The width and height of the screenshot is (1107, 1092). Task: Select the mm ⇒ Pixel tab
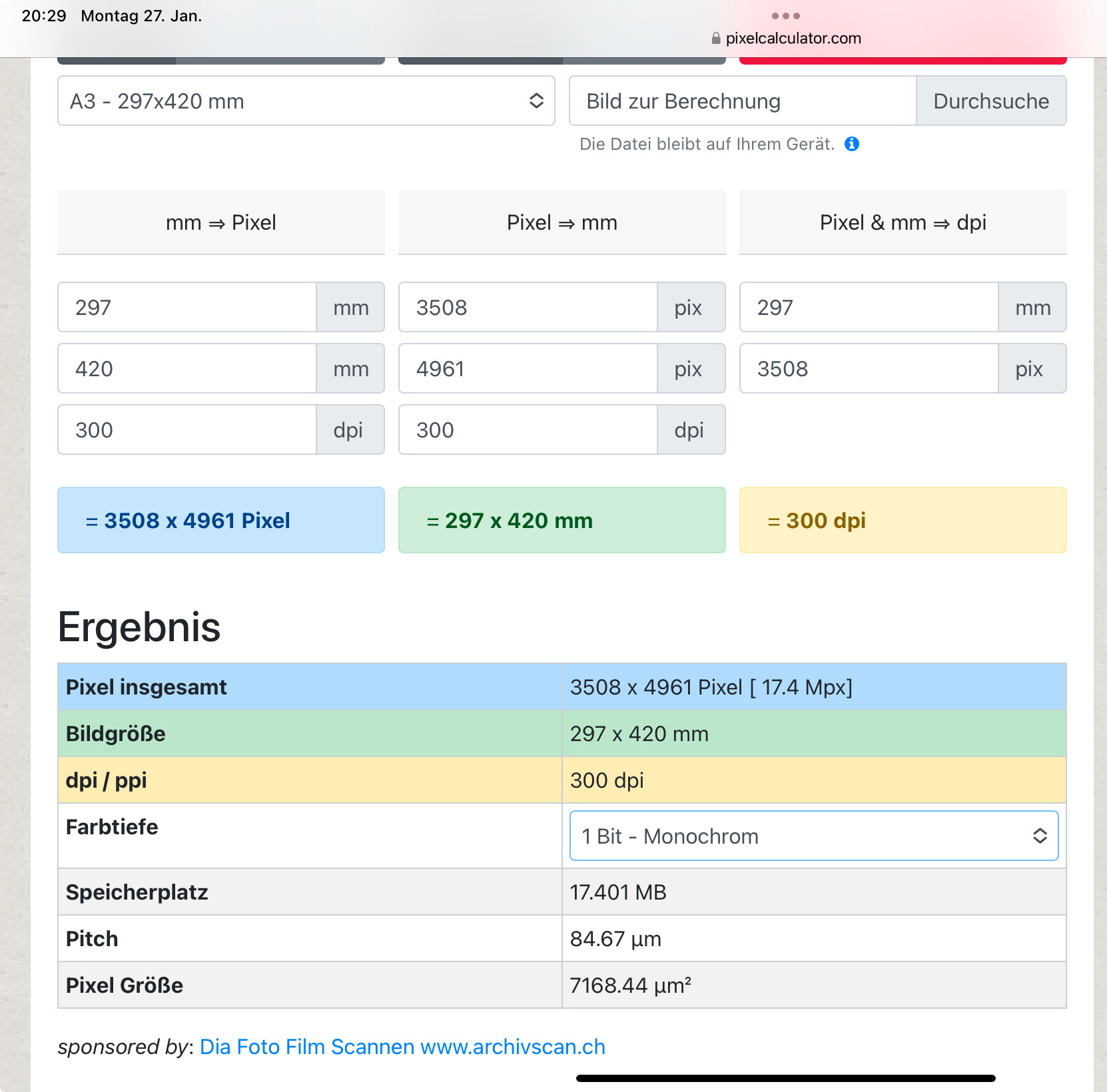pyautogui.click(x=220, y=222)
